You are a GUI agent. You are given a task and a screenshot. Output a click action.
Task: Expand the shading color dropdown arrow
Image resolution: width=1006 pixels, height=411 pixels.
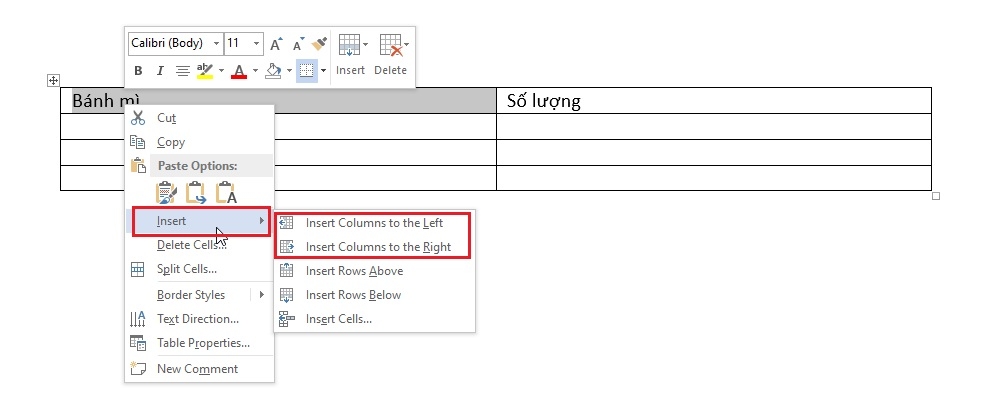(x=289, y=71)
